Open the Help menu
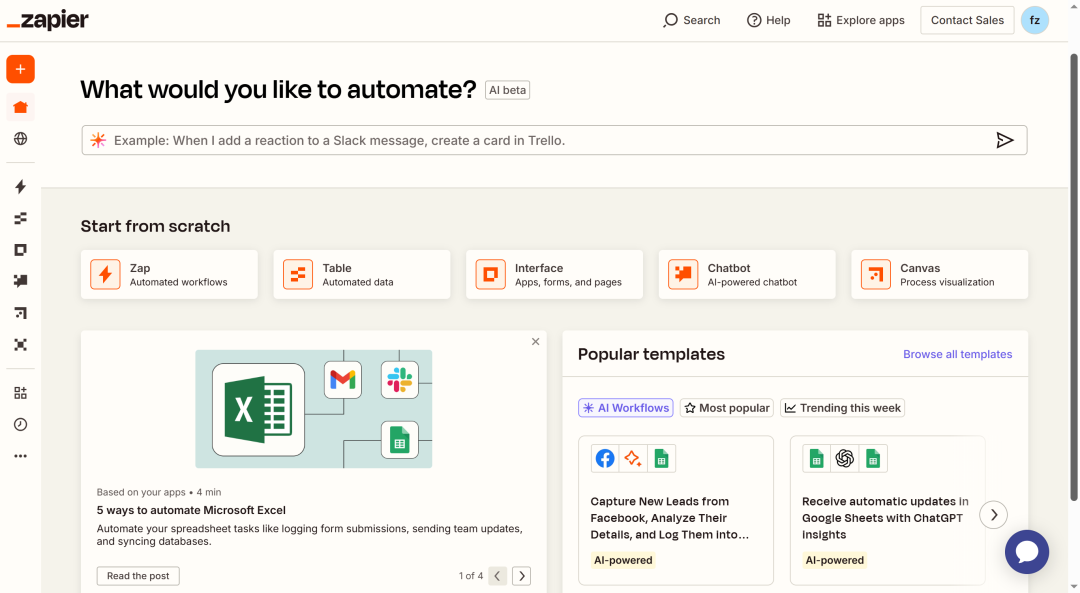 coord(769,20)
